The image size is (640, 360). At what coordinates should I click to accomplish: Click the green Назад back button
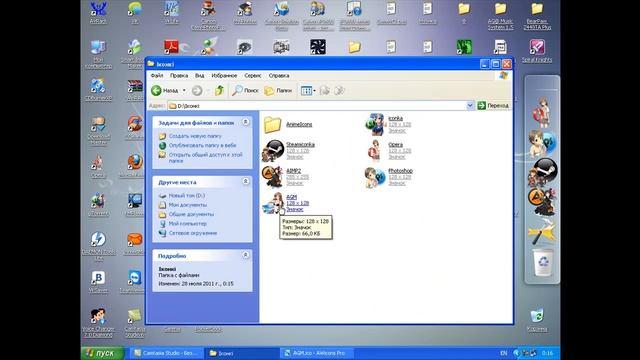point(164,90)
